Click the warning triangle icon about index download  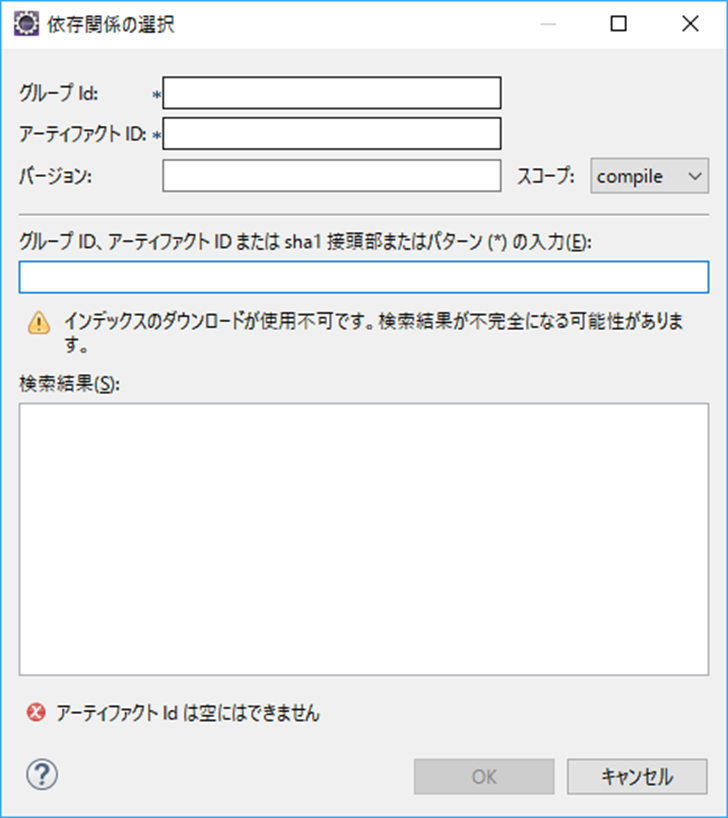[x=38, y=322]
